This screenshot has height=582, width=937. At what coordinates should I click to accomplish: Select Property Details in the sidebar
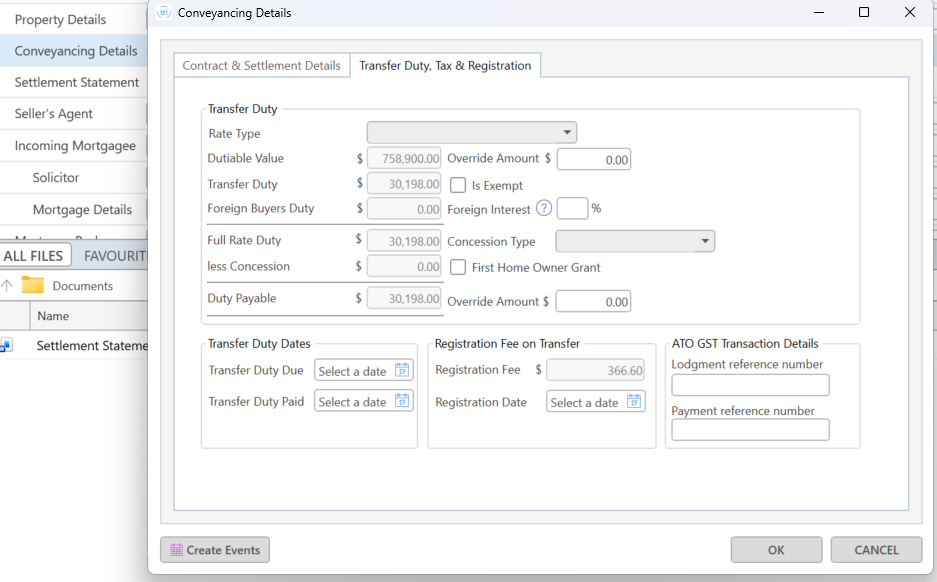pyautogui.click(x=60, y=20)
